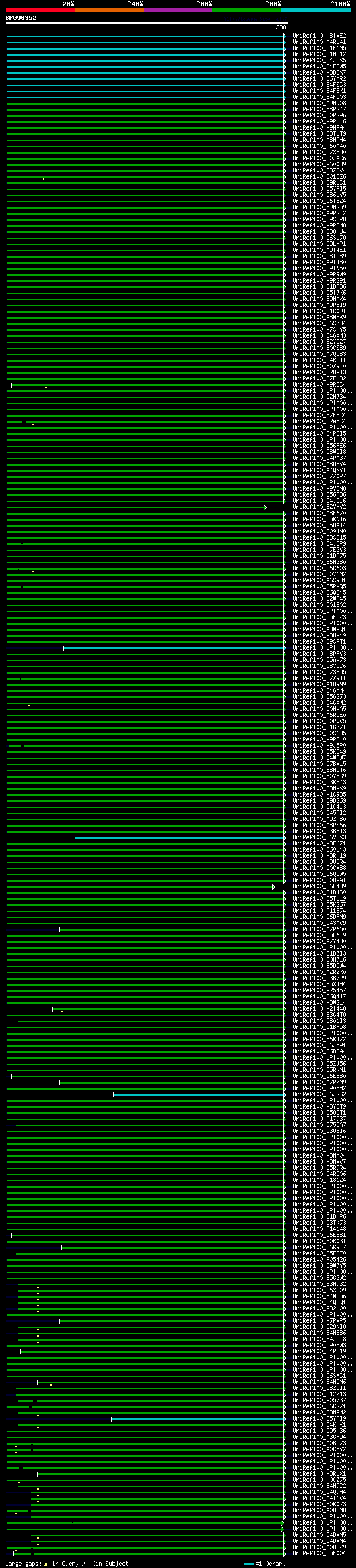This screenshot has height=1568, width=356.
Task: Select the UniRef100_Q01CZ6 label
Action: pyautogui.click(x=319, y=176)
